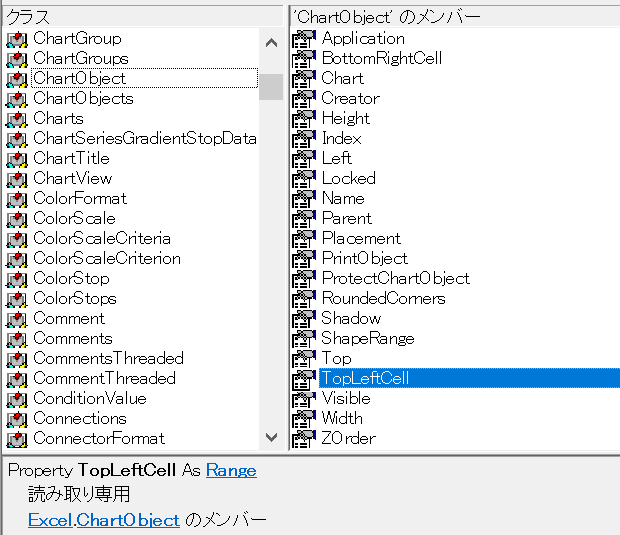The width and height of the screenshot is (620, 535).
Task: Click the class icon beside ChartObjects
Action: (17, 99)
